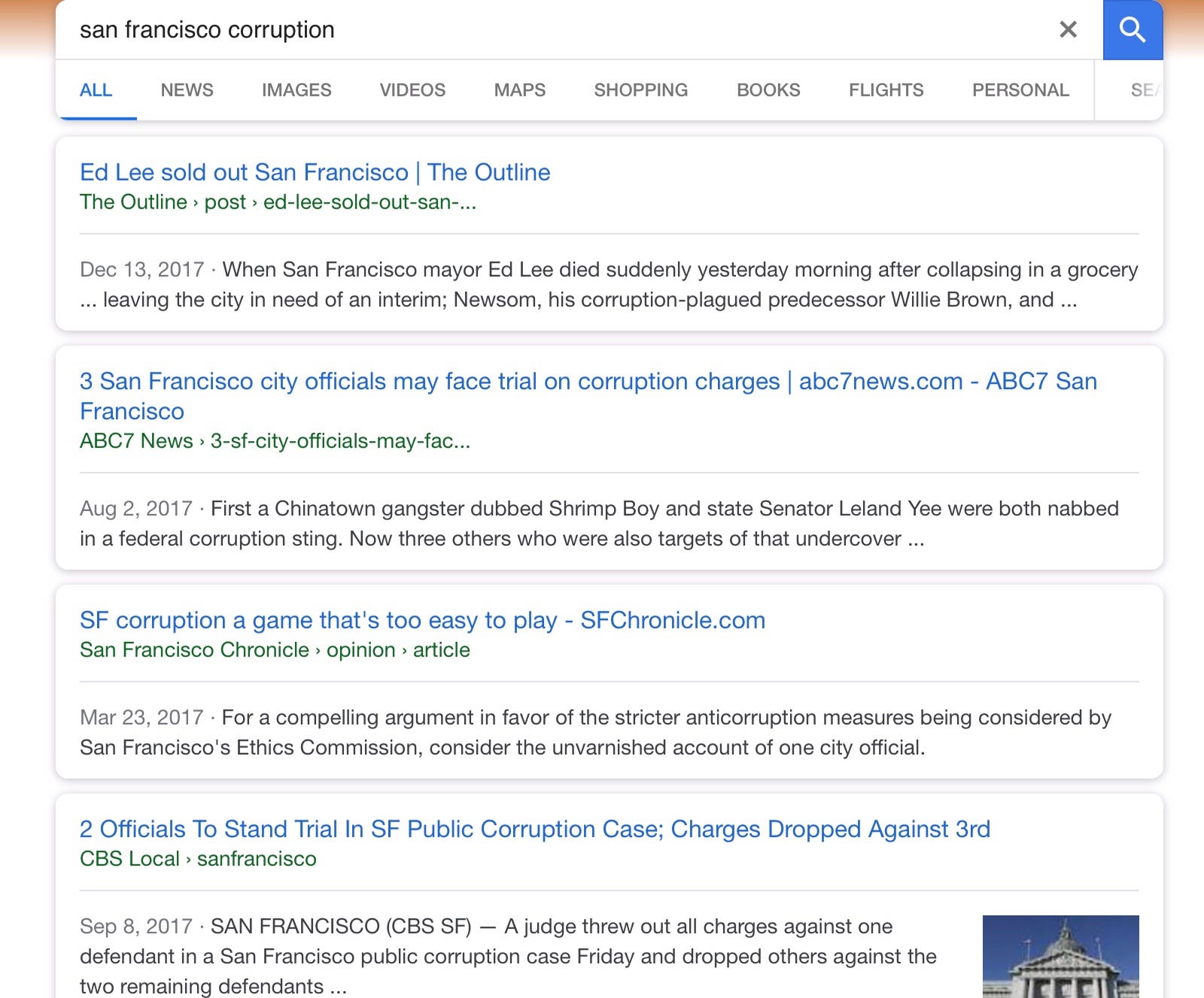Click the blue magnifier search button
The height and width of the screenshot is (998, 1204).
pyautogui.click(x=1133, y=29)
